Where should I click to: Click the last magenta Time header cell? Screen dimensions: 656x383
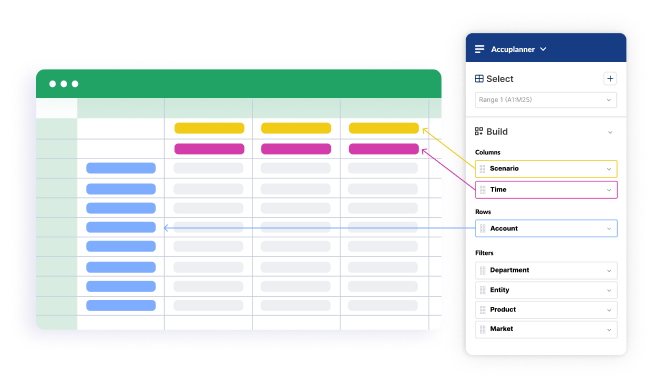click(x=384, y=149)
